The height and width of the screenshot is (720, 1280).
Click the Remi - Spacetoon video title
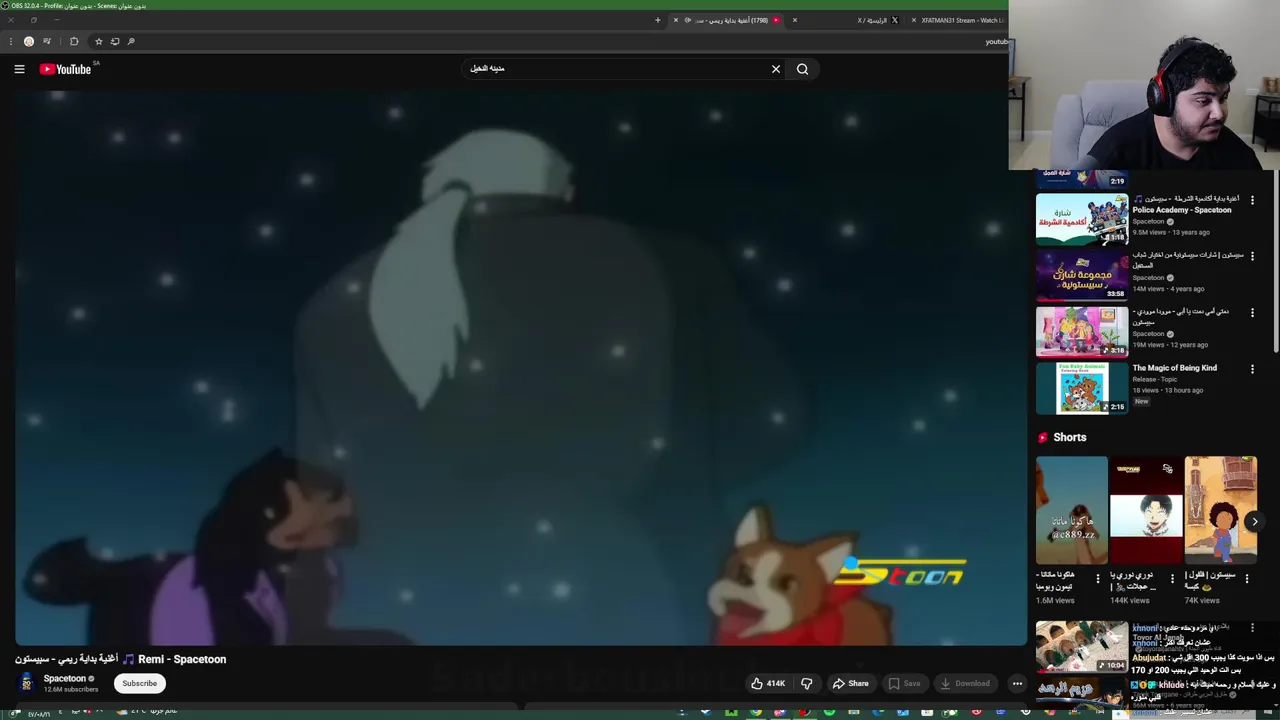coord(121,659)
